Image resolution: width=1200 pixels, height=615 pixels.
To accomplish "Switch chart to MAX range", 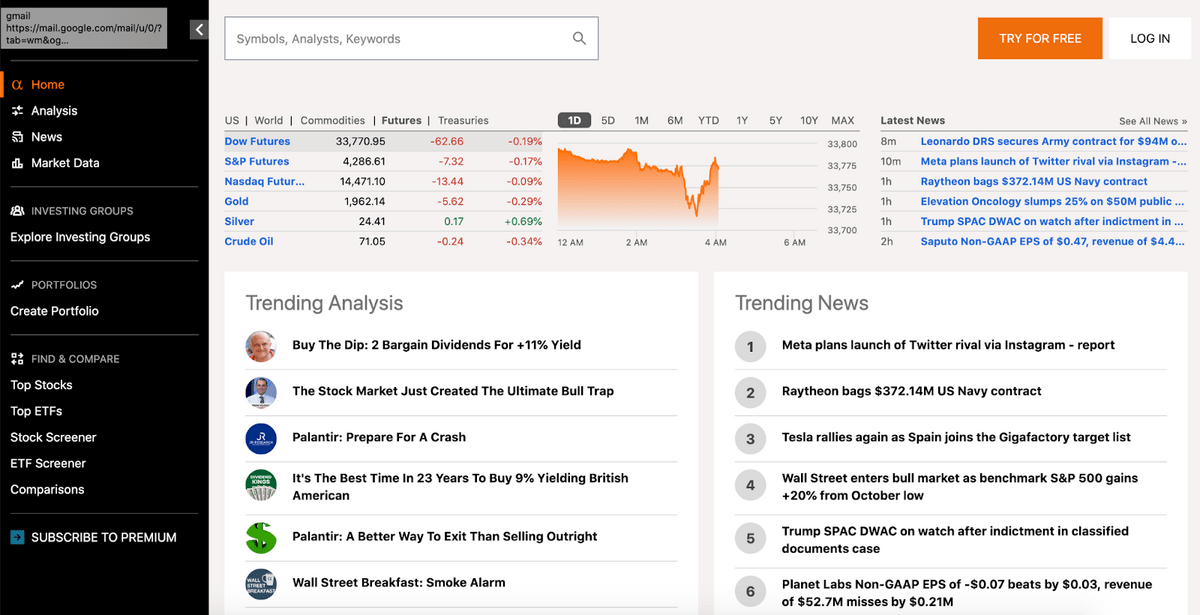I will click(843, 121).
